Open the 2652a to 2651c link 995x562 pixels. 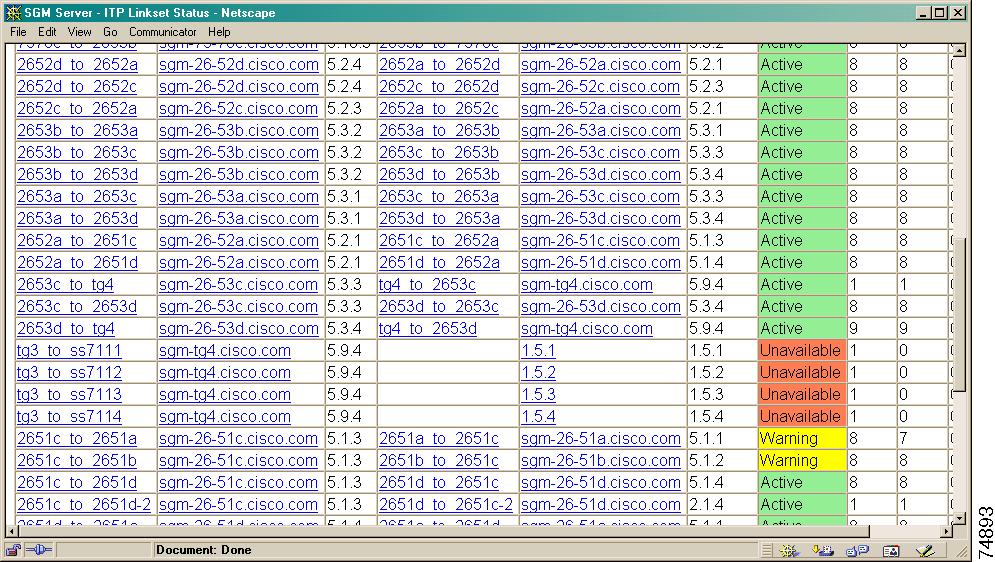click(77, 241)
